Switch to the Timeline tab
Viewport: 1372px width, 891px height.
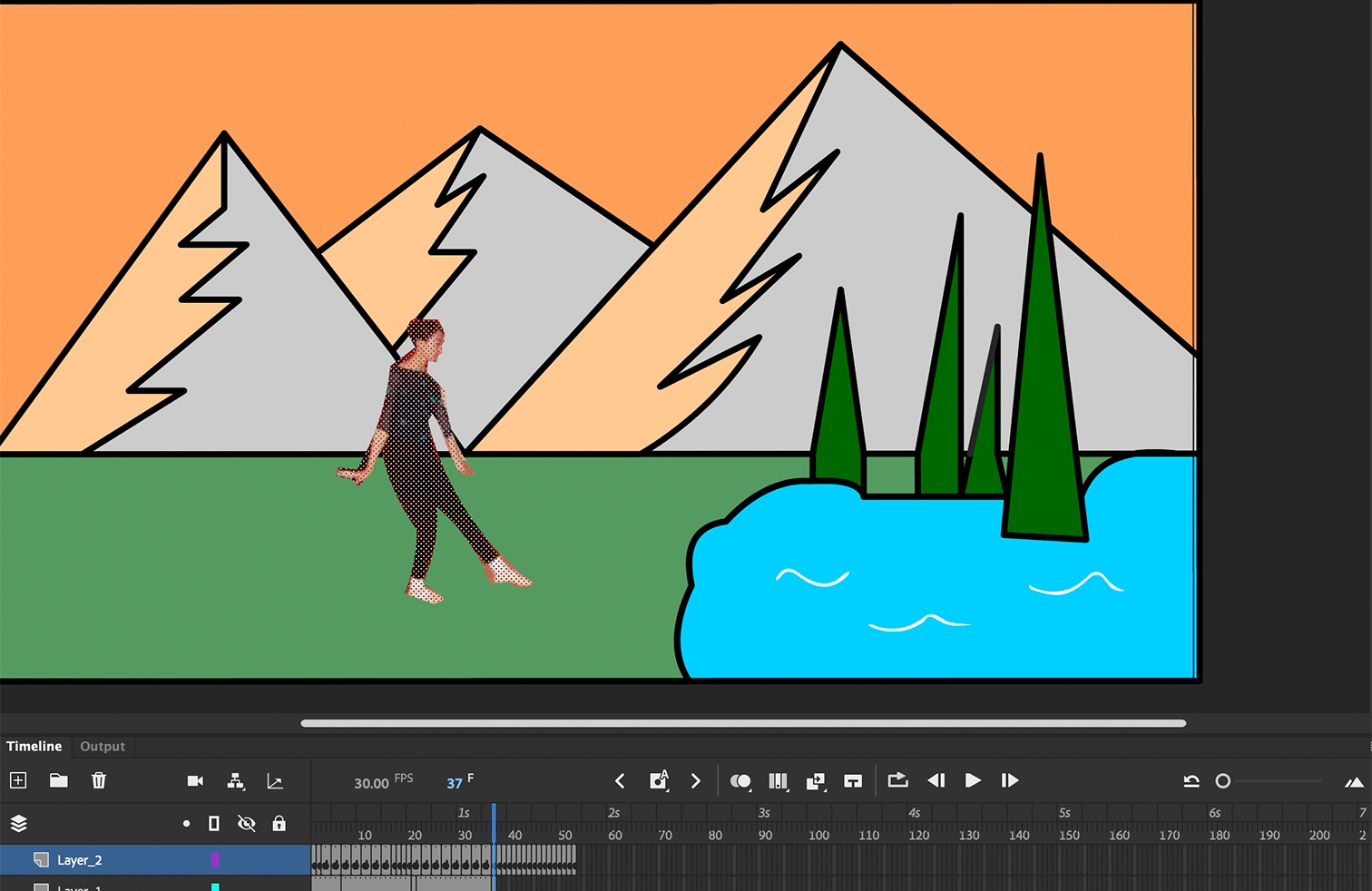tap(34, 746)
